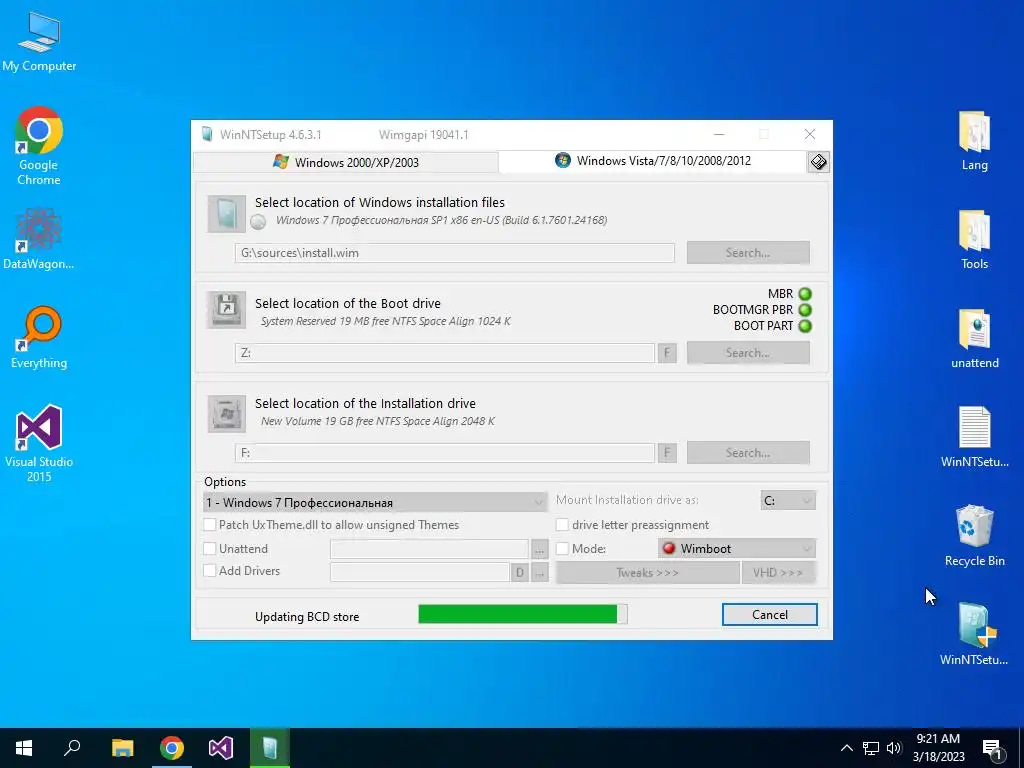Click F button next to Z: field

(x=667, y=353)
